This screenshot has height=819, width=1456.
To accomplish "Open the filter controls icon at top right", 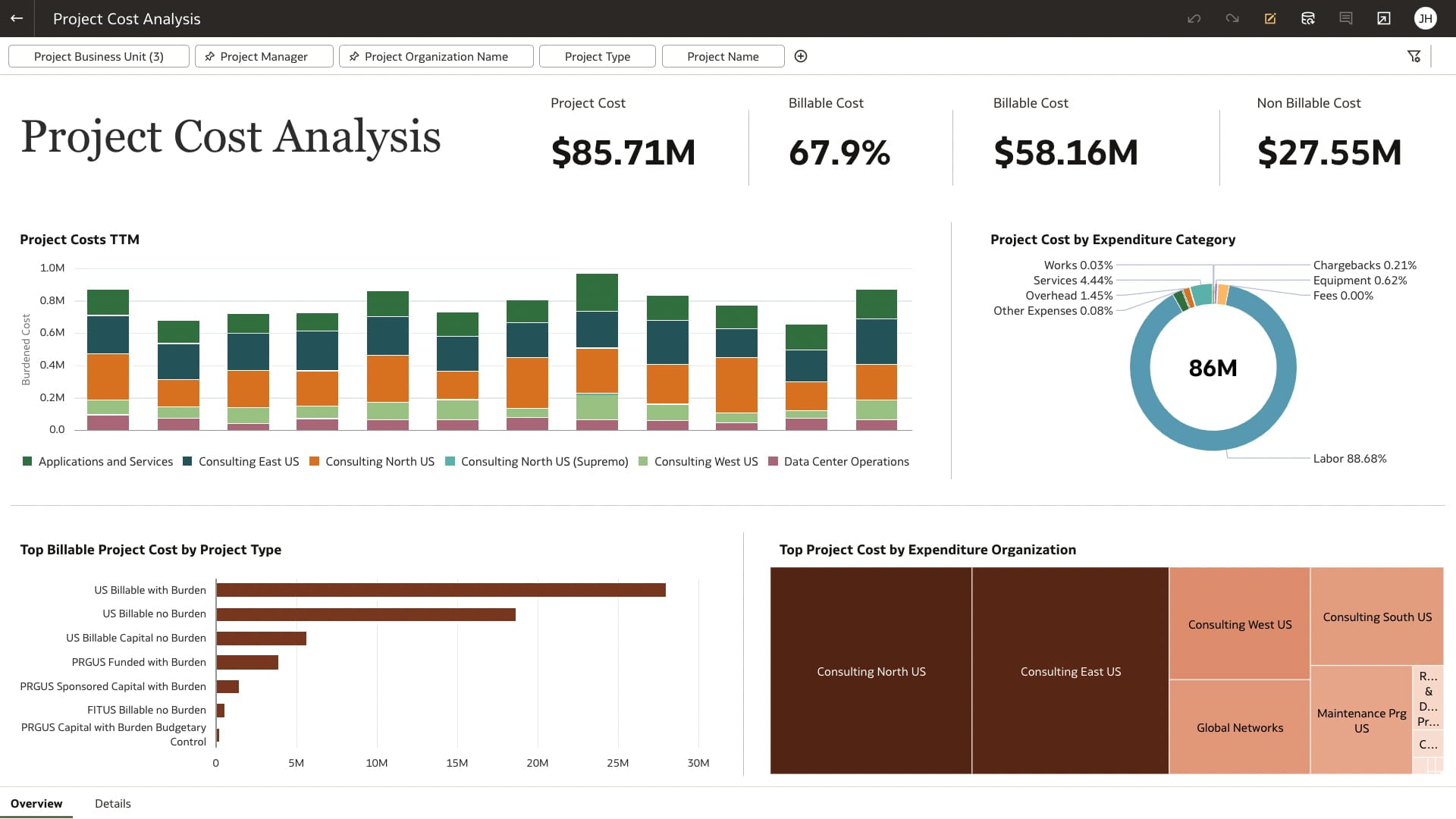I will click(1414, 55).
